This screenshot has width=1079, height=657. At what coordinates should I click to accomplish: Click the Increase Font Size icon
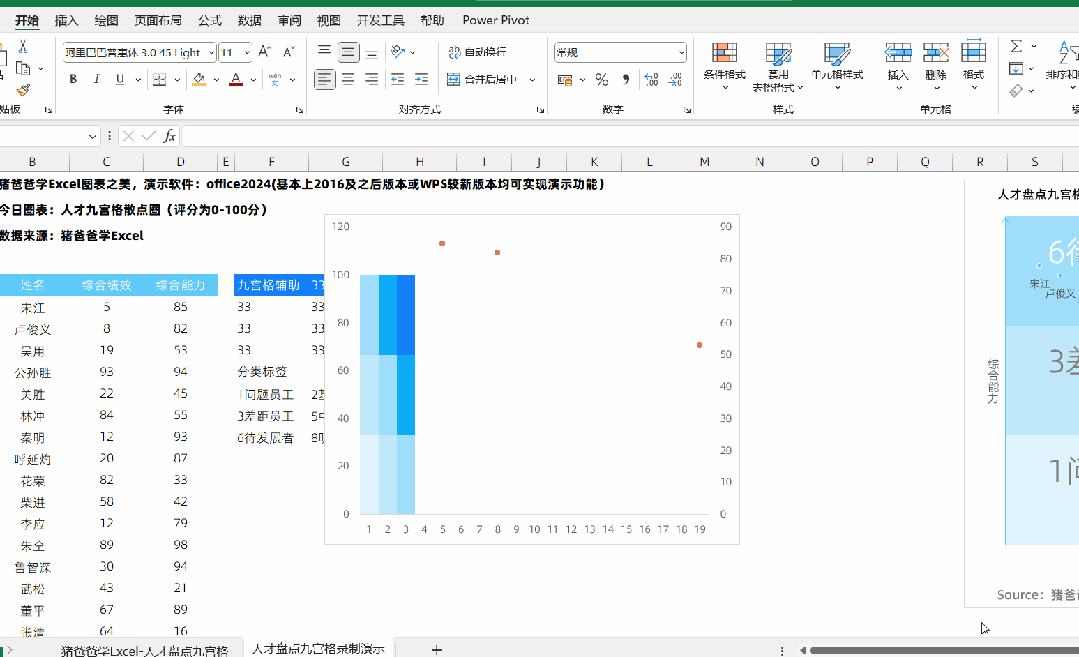click(265, 52)
